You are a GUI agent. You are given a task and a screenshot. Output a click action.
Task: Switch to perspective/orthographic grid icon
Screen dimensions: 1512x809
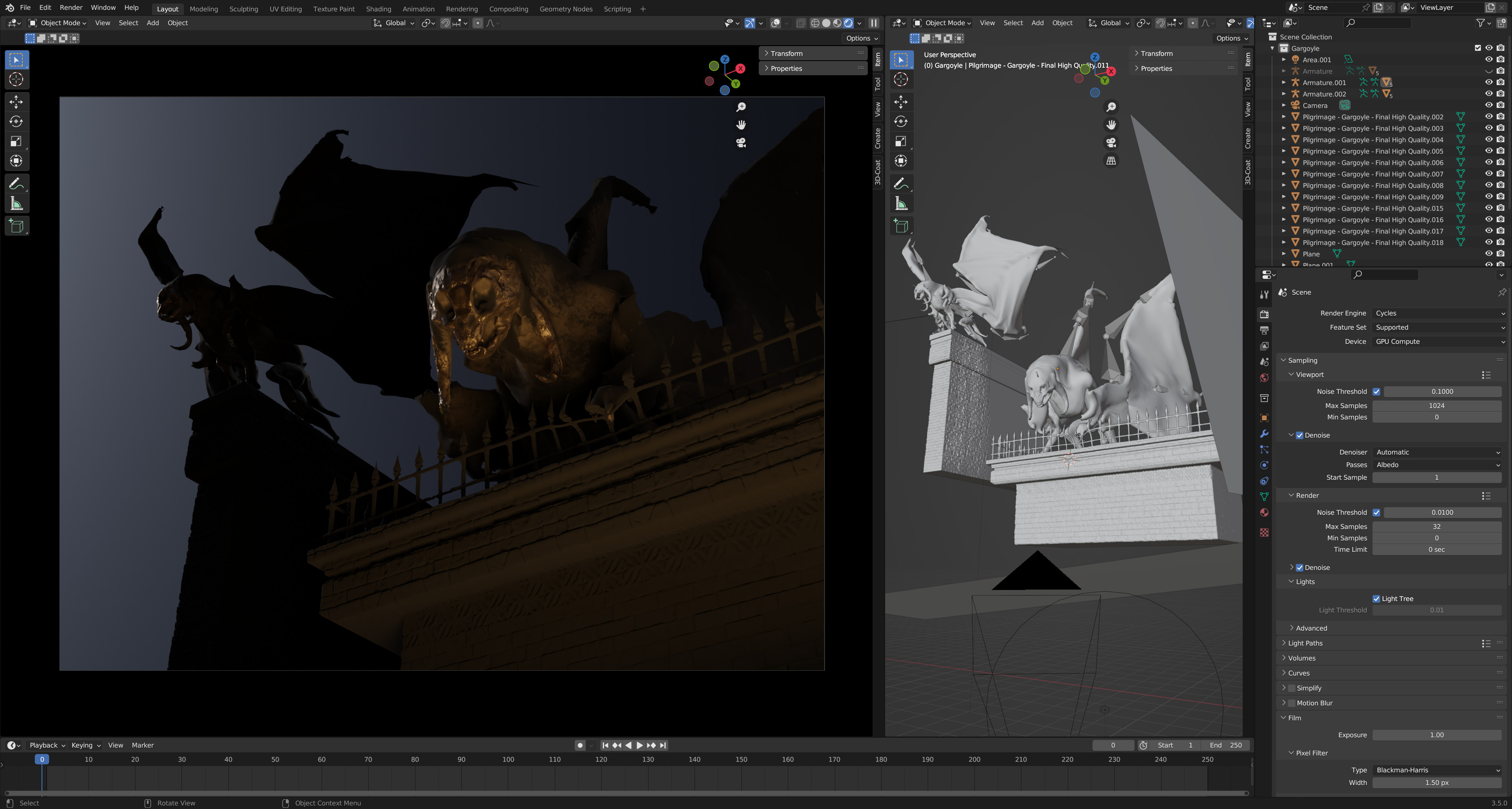(x=1111, y=161)
